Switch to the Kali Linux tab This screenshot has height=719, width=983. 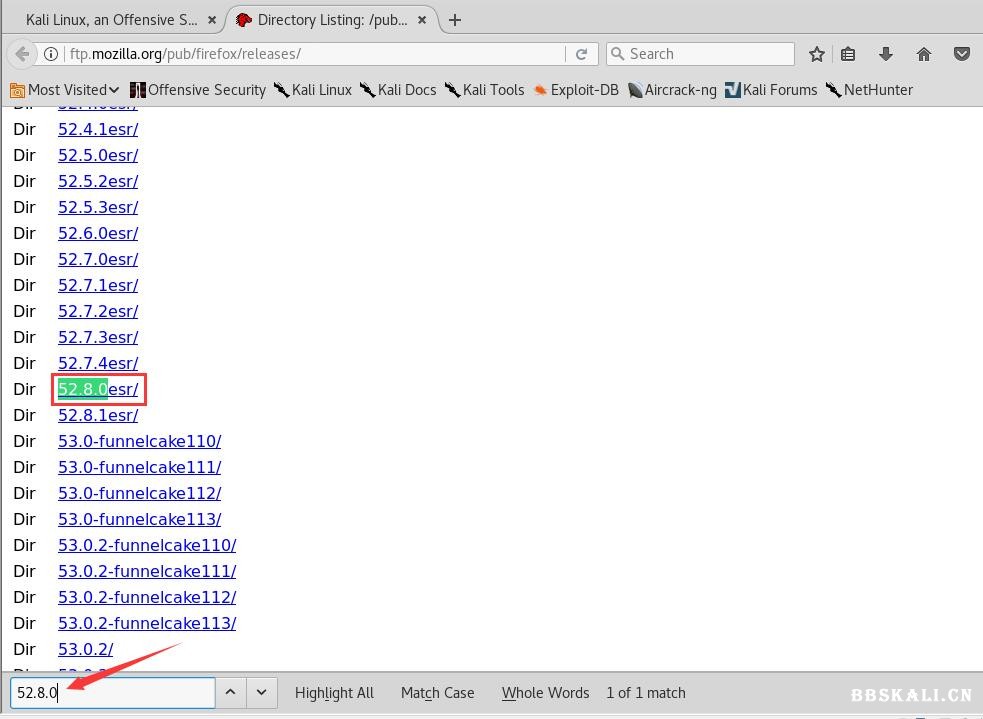[110, 20]
